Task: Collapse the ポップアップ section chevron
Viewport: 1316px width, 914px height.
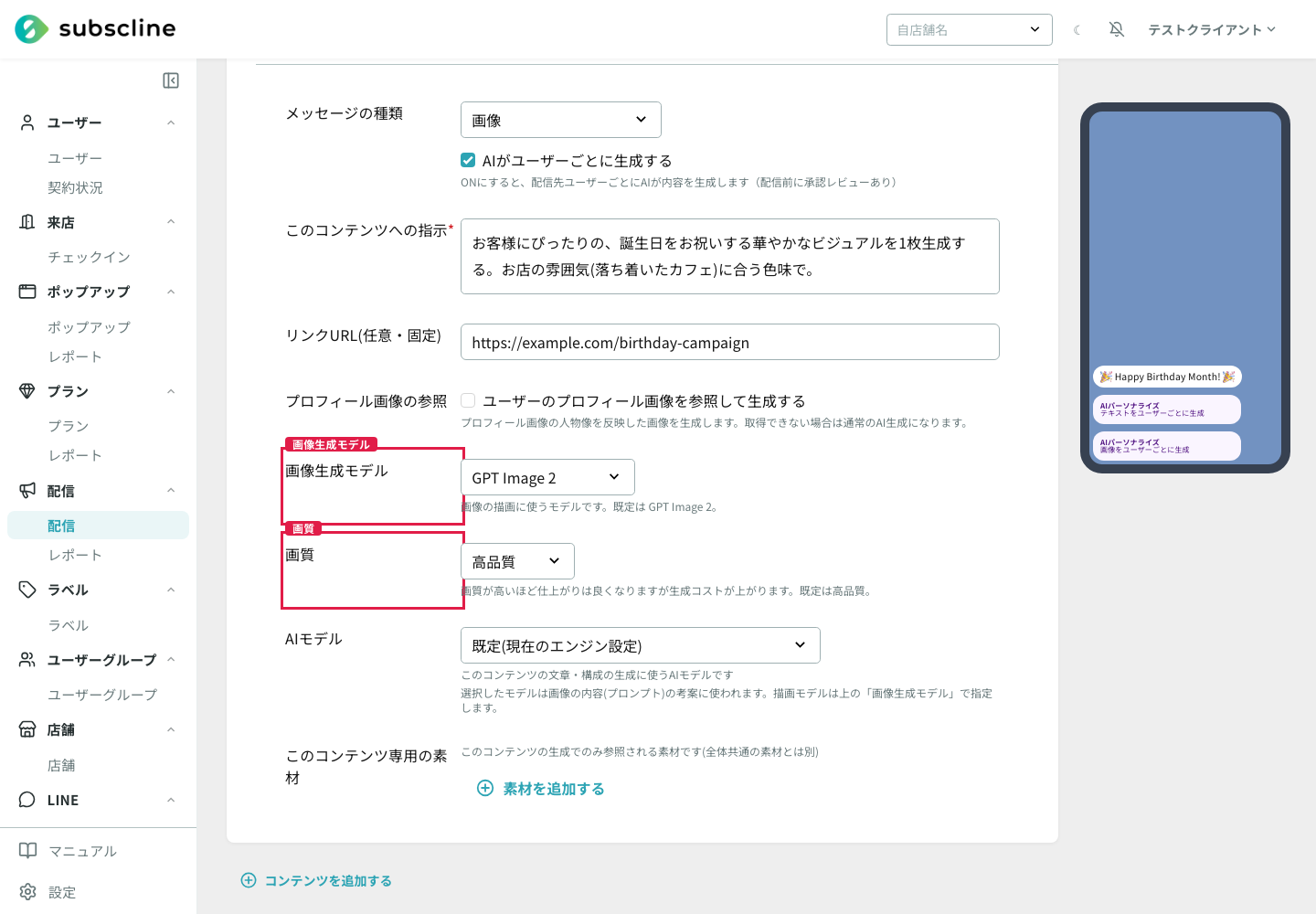Action: [x=171, y=292]
